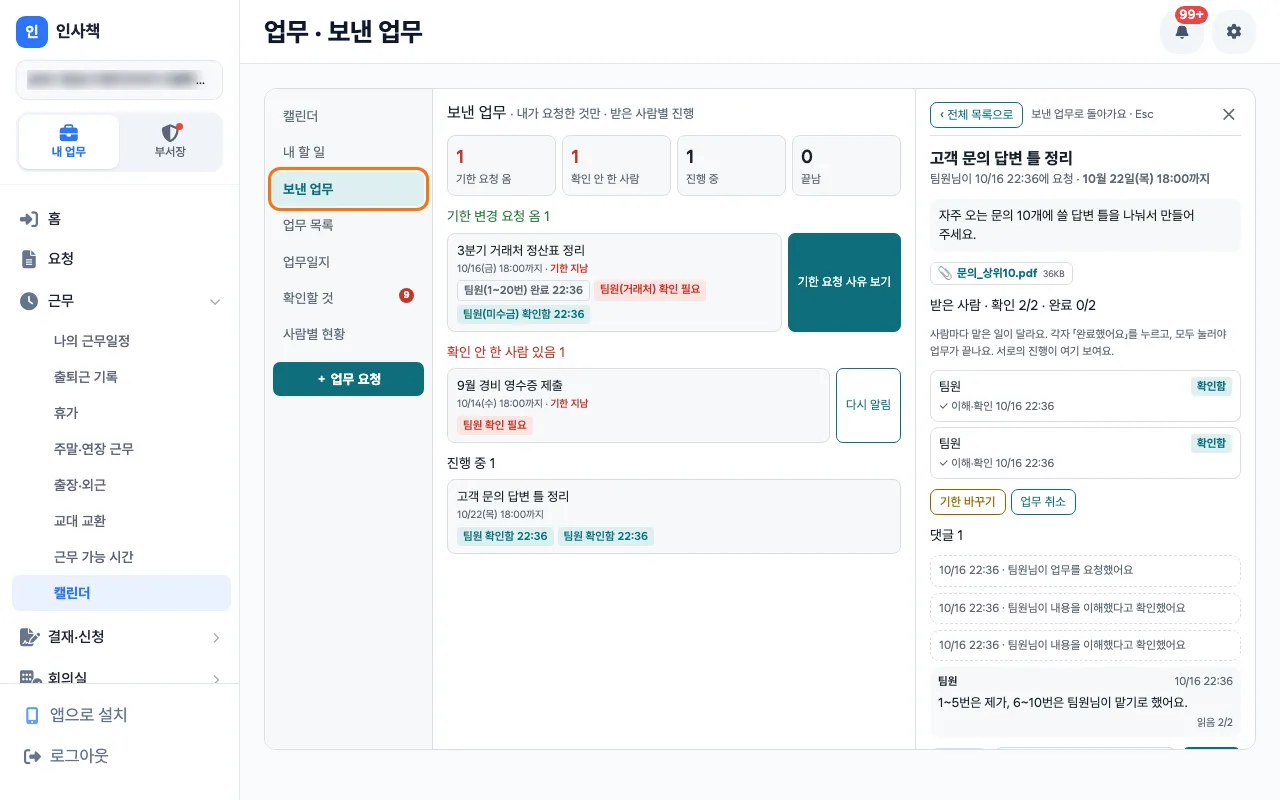Click the 기한 바꾸기 button
Image resolution: width=1280 pixels, height=800 pixels.
coord(968,502)
